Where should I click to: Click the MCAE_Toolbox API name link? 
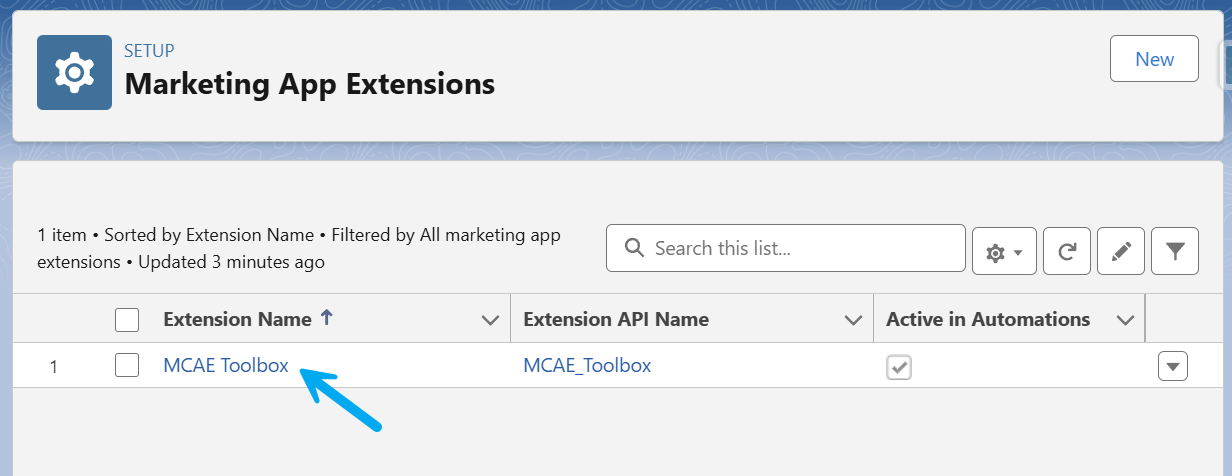(x=587, y=365)
